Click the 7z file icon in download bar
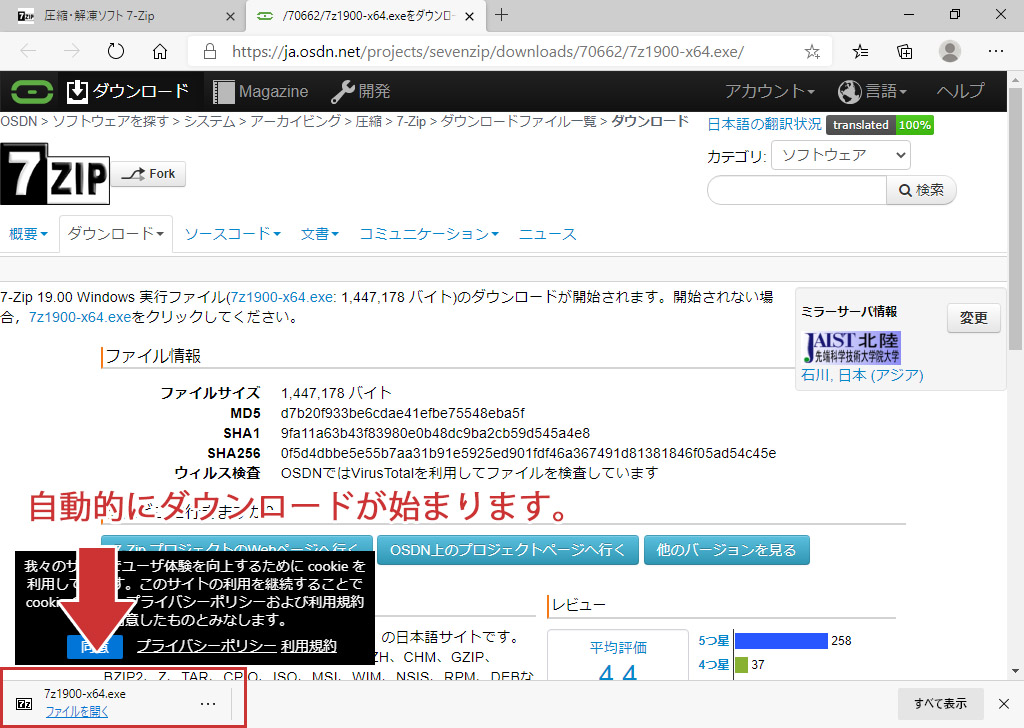This screenshot has height=728, width=1024. coord(24,703)
